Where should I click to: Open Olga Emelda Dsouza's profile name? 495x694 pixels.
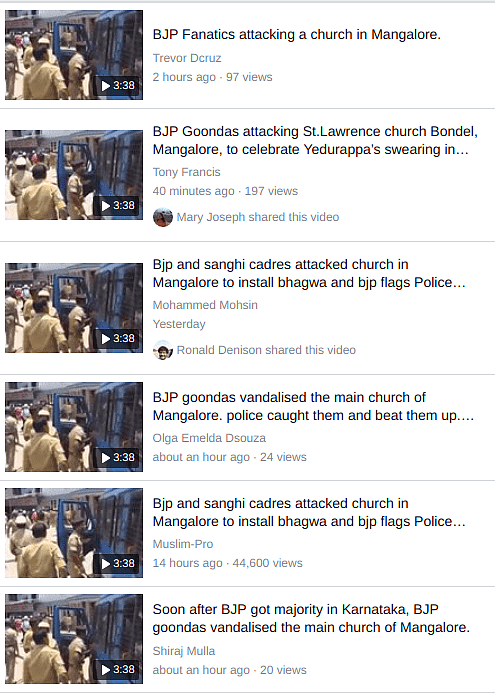(209, 438)
